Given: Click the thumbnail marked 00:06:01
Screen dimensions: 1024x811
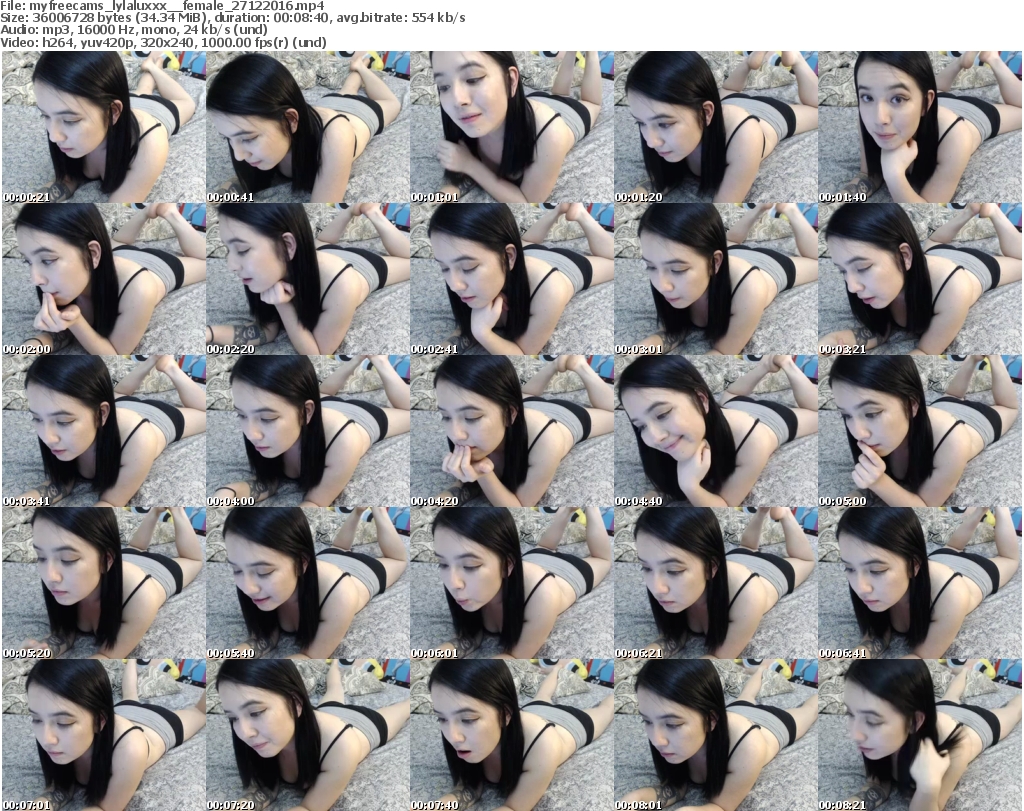Looking at the screenshot, I should (510, 583).
